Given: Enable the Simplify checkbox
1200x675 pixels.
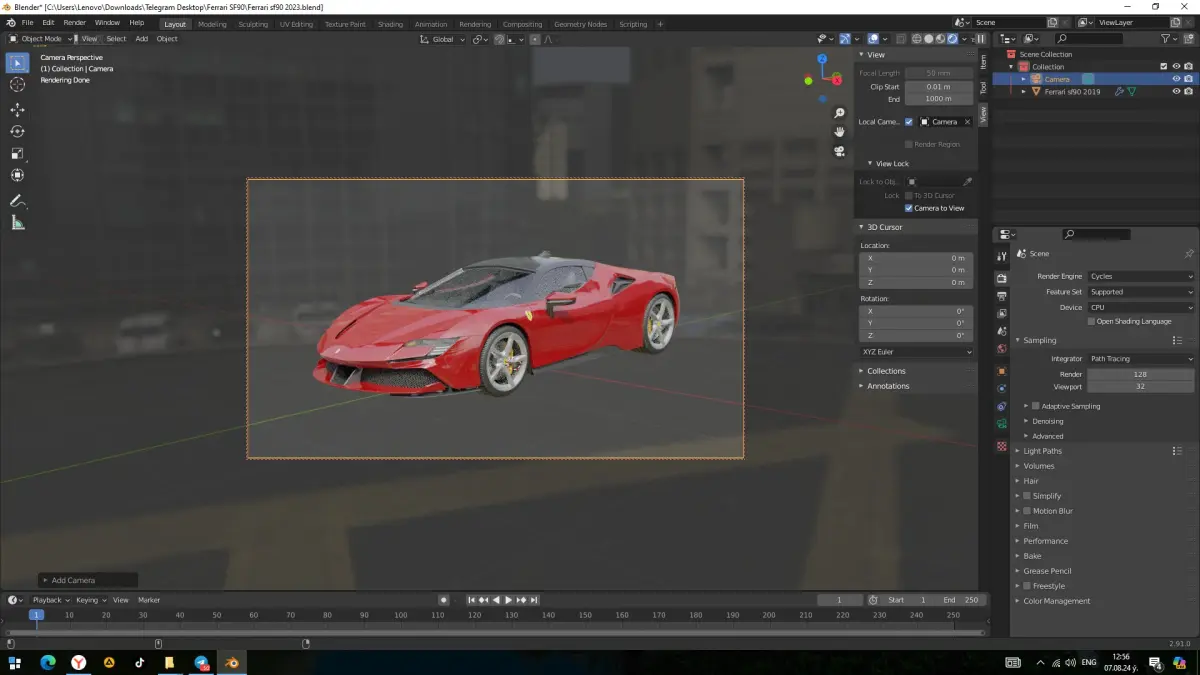Looking at the screenshot, I should [1027, 496].
